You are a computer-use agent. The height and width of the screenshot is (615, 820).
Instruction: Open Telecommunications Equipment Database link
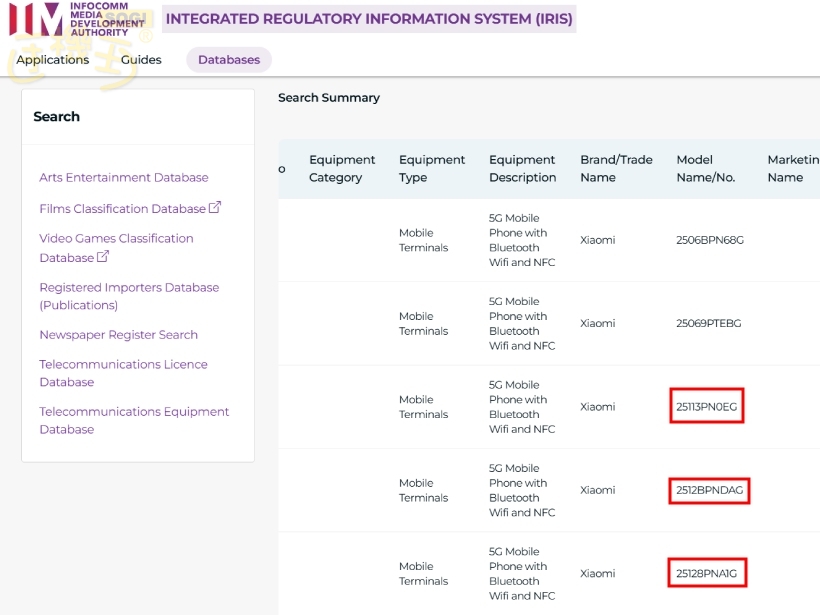[134, 420]
